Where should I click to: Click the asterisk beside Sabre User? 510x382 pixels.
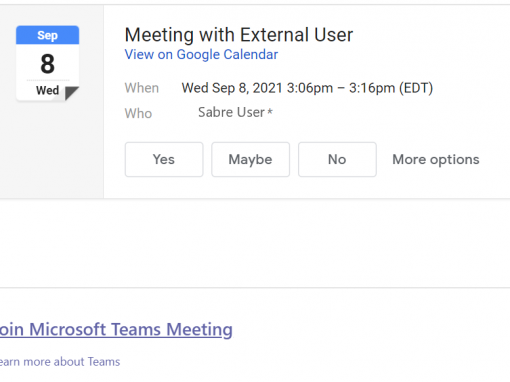270,111
